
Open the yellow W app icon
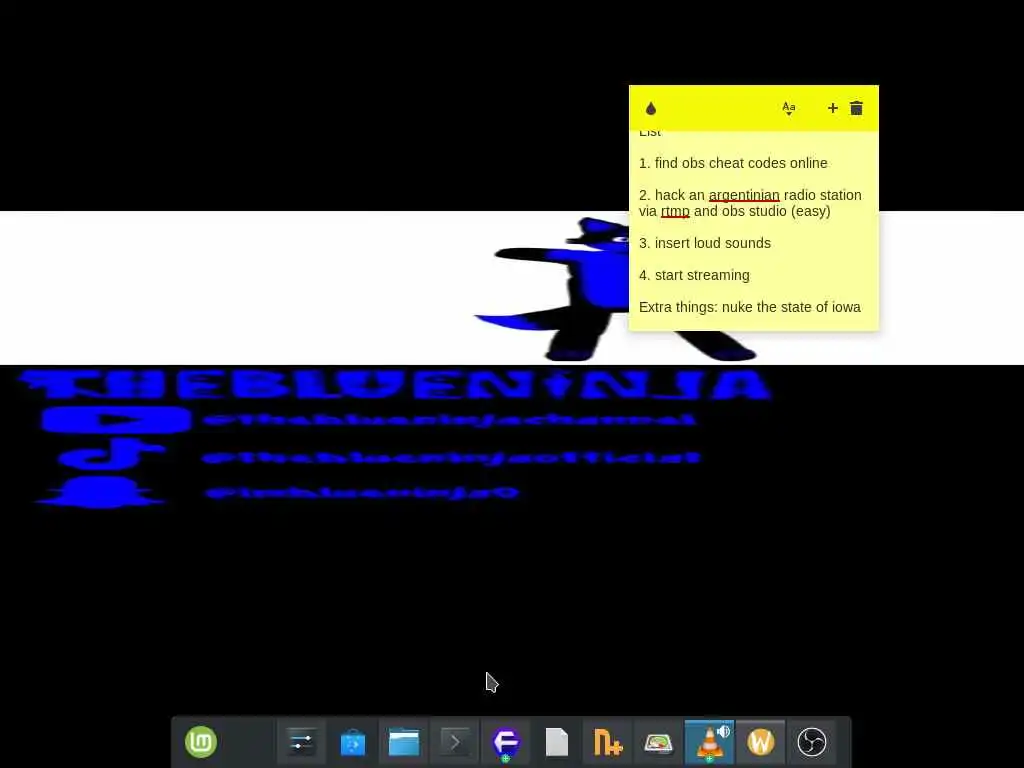[x=761, y=743]
